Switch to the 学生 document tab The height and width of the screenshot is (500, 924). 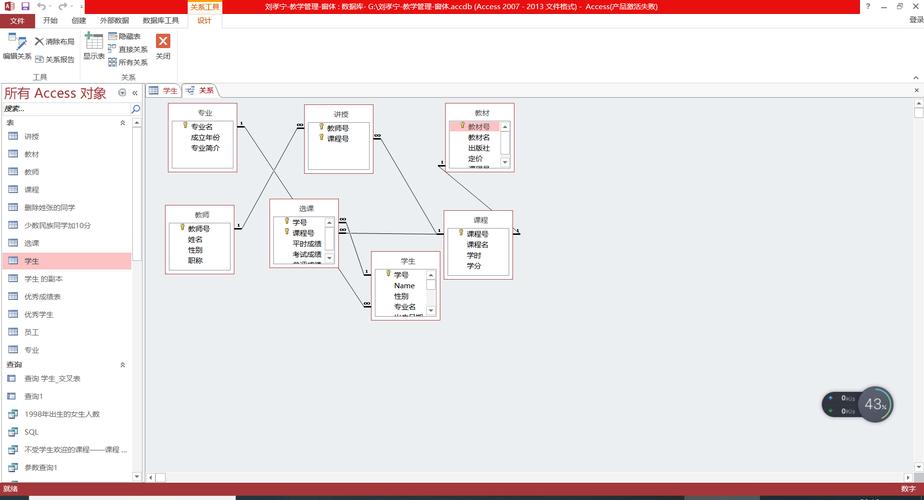click(x=164, y=91)
